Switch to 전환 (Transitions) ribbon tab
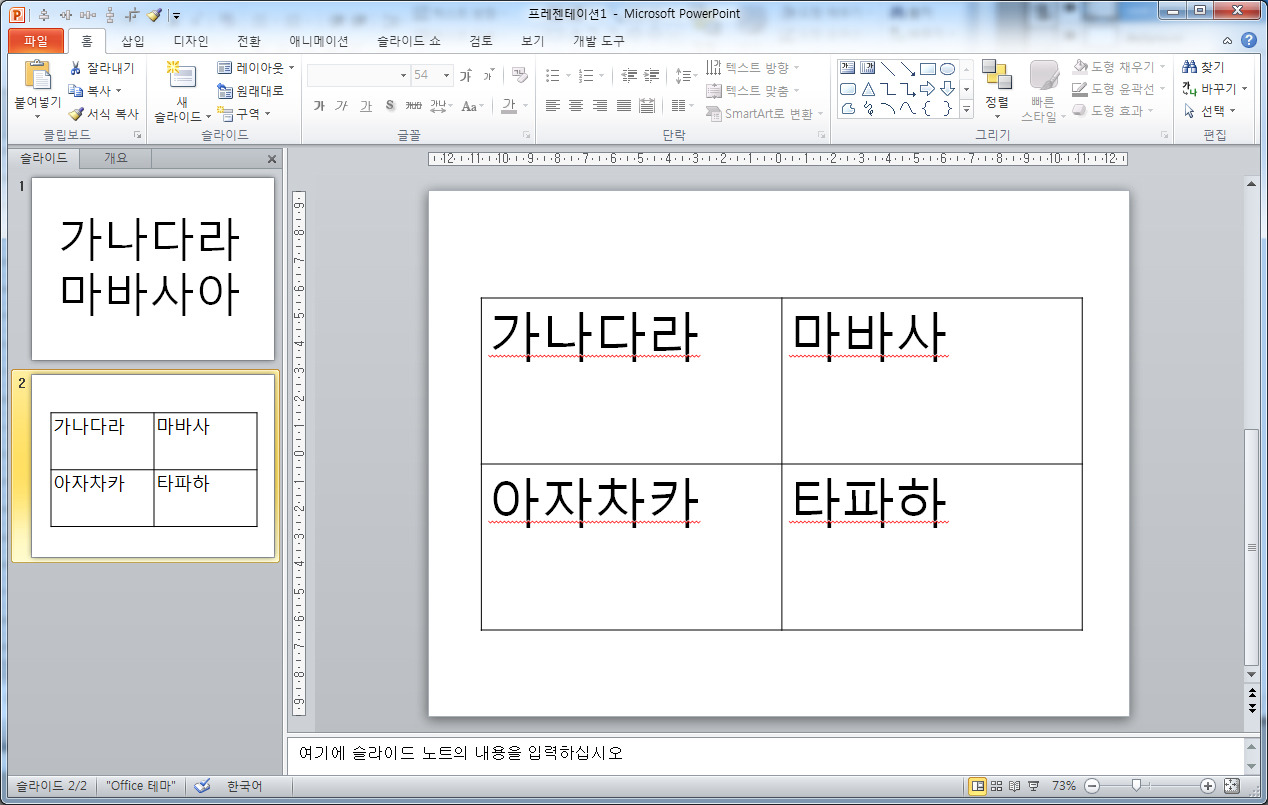 249,41
